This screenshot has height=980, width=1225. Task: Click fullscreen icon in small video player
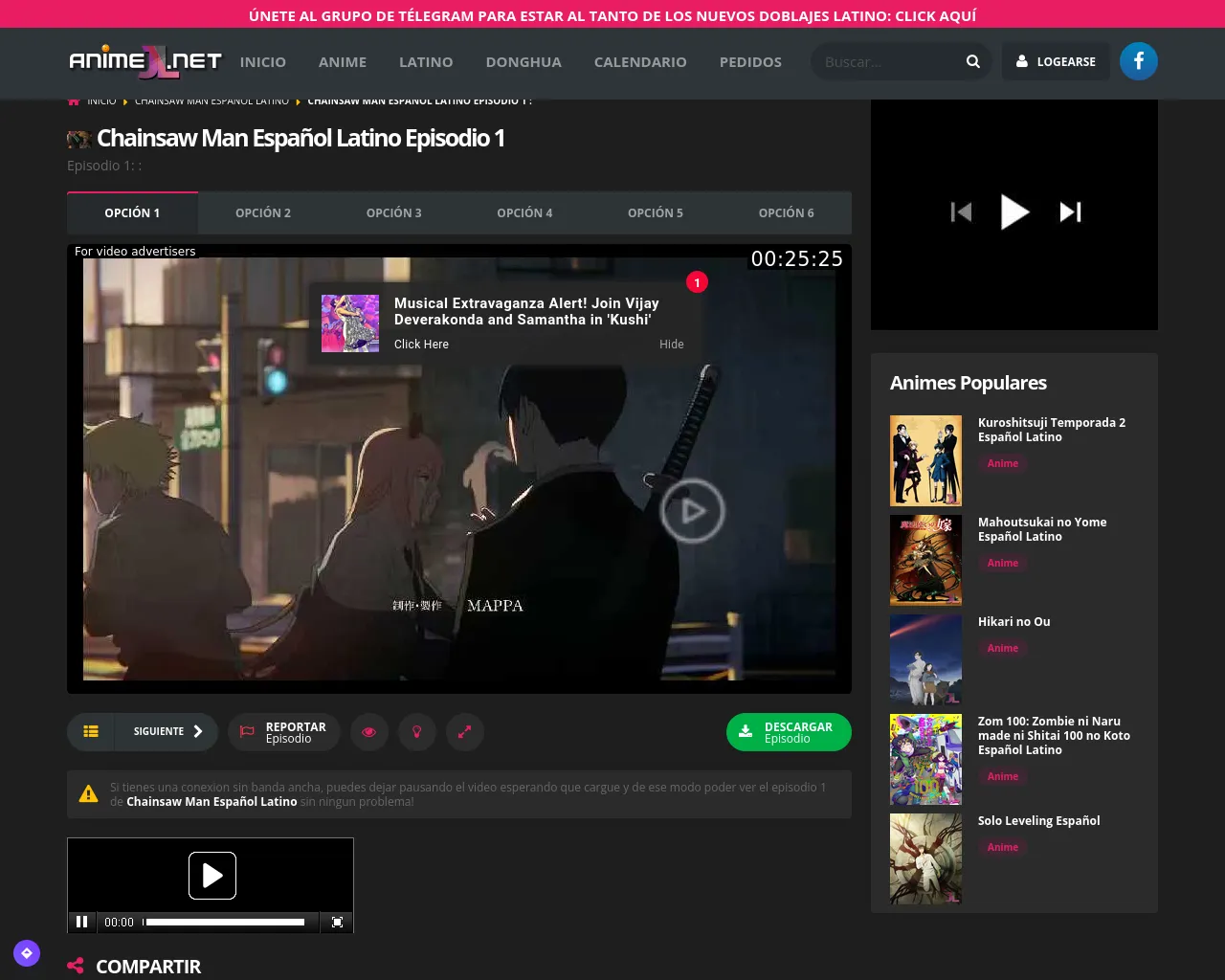tap(337, 922)
